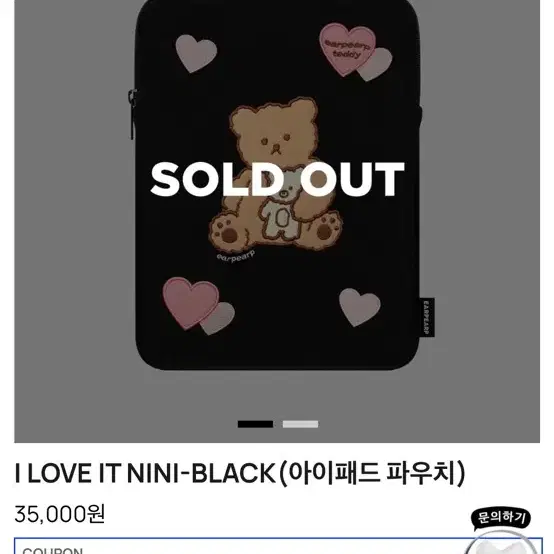Click the earpearp script logo under bear
The height and width of the screenshot is (554, 554).
pyautogui.click(x=236, y=255)
